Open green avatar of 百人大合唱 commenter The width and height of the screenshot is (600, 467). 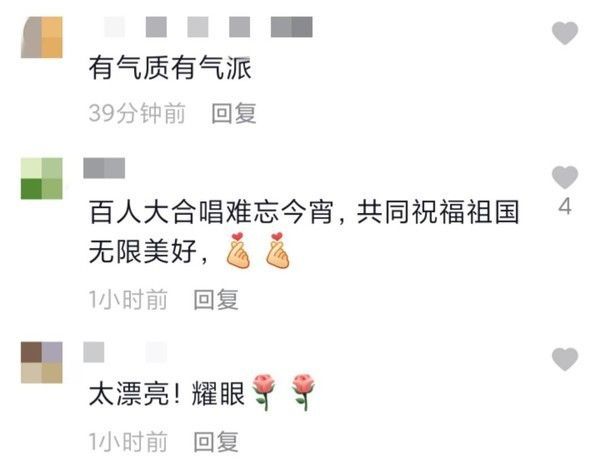point(42,178)
